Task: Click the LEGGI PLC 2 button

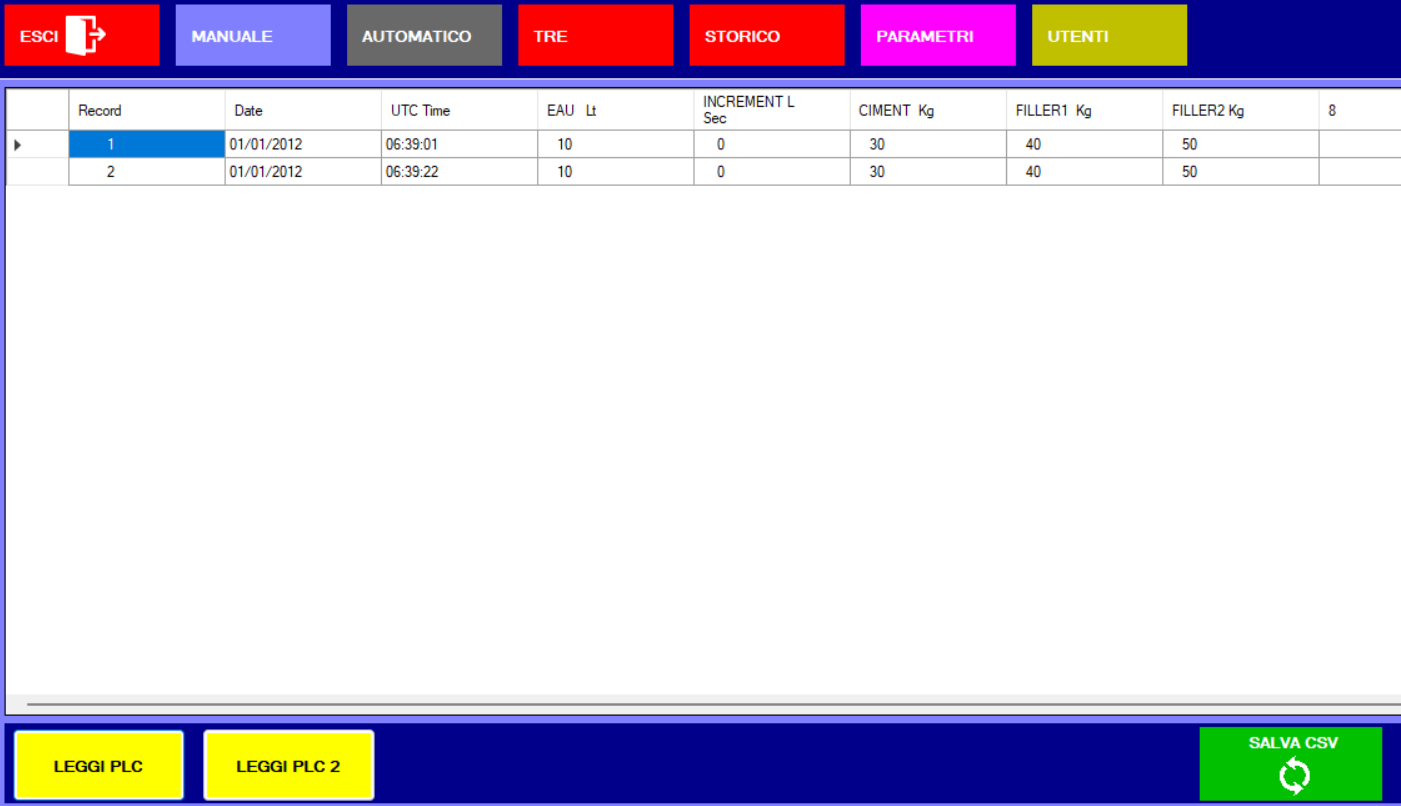Action: pos(289,766)
